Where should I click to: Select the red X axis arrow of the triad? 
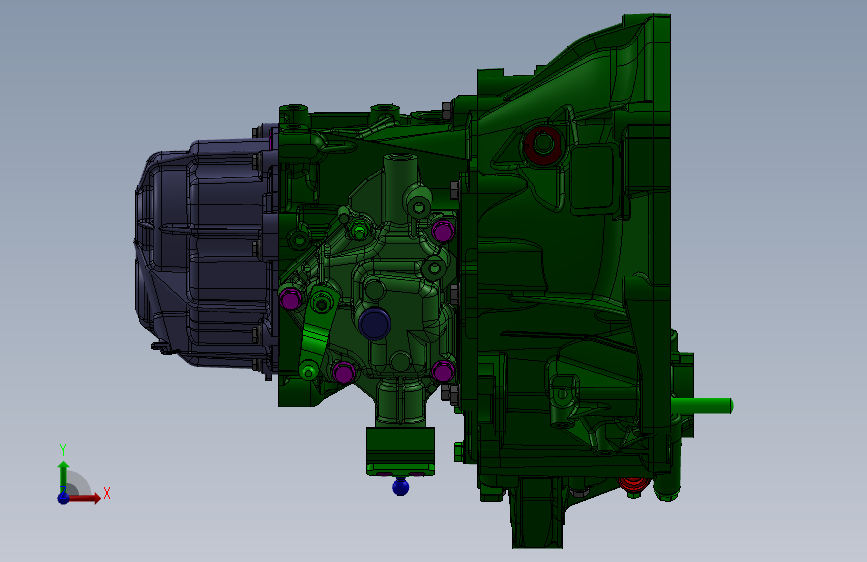click(84, 498)
